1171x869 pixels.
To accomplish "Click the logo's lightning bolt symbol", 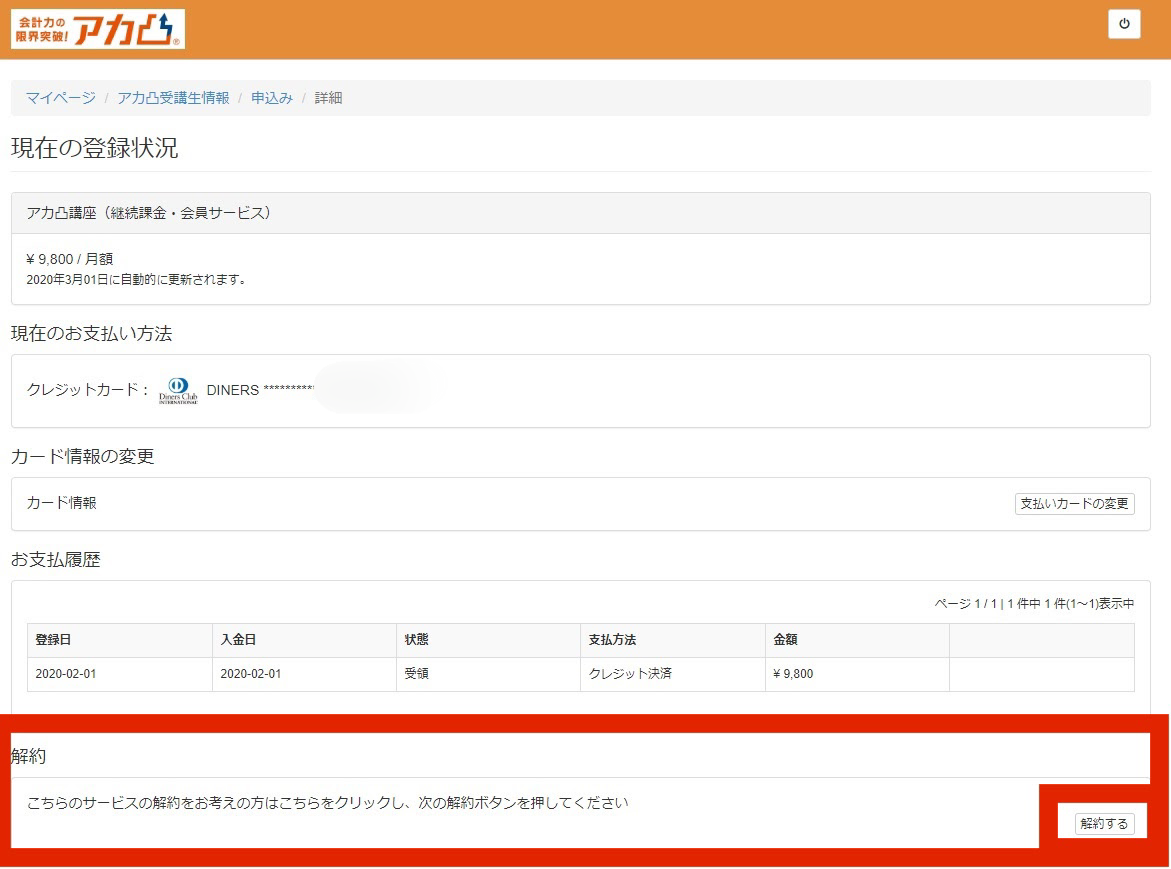I will click(165, 26).
